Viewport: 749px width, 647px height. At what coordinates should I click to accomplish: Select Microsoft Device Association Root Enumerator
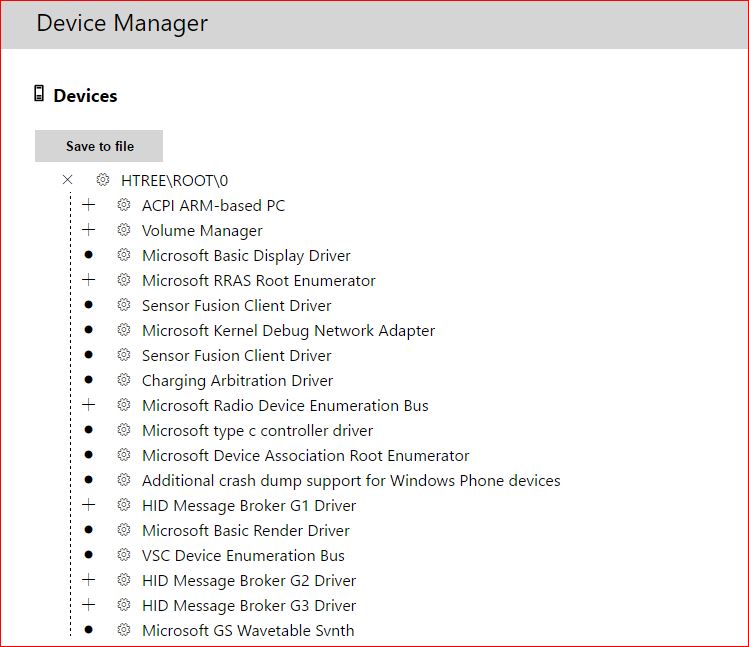pyautogui.click(x=305, y=455)
